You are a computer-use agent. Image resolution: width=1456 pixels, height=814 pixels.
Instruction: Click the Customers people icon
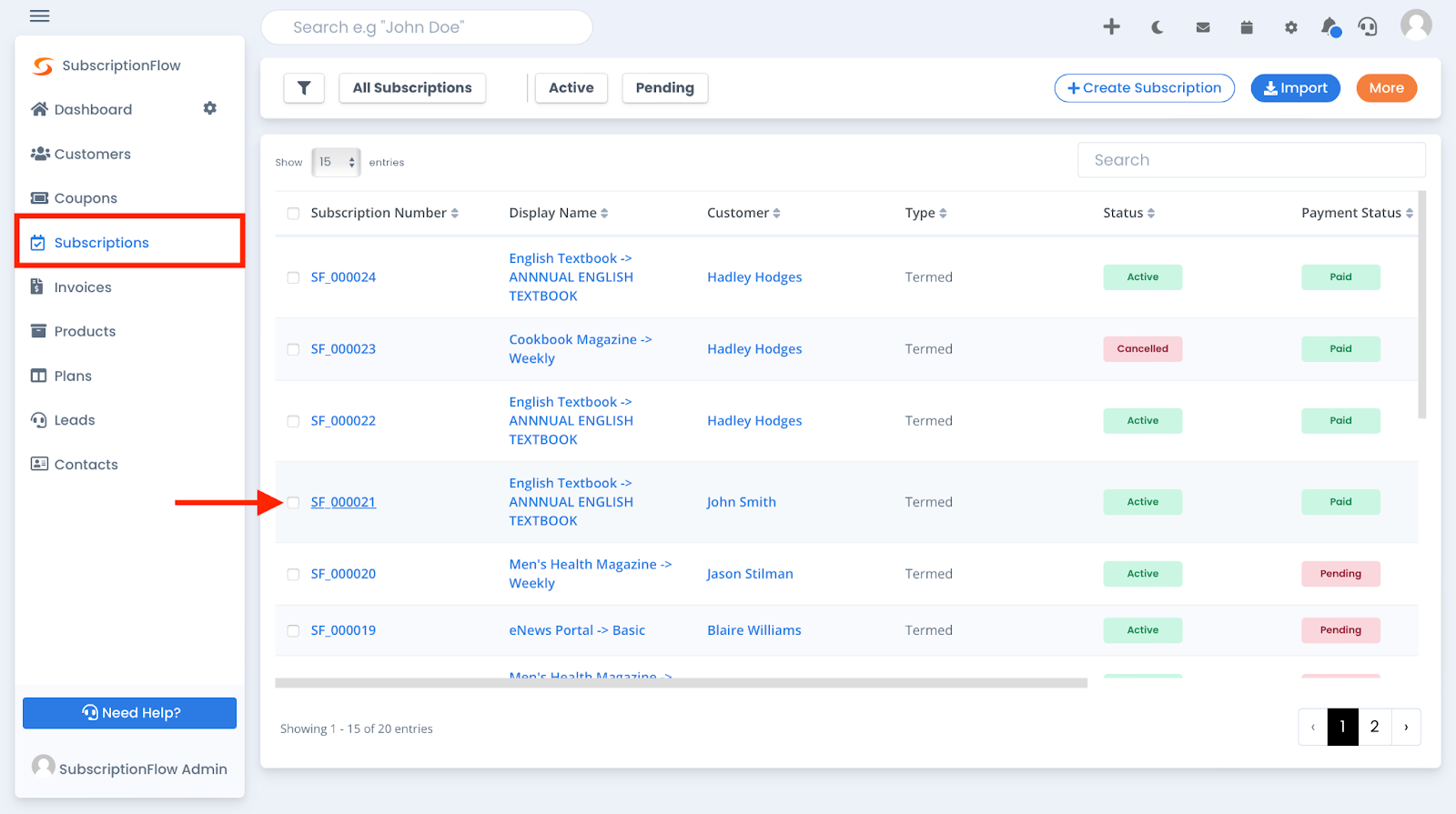pos(40,154)
